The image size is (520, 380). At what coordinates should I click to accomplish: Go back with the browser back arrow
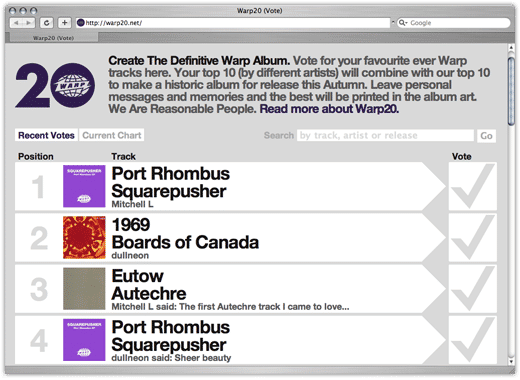[16, 23]
